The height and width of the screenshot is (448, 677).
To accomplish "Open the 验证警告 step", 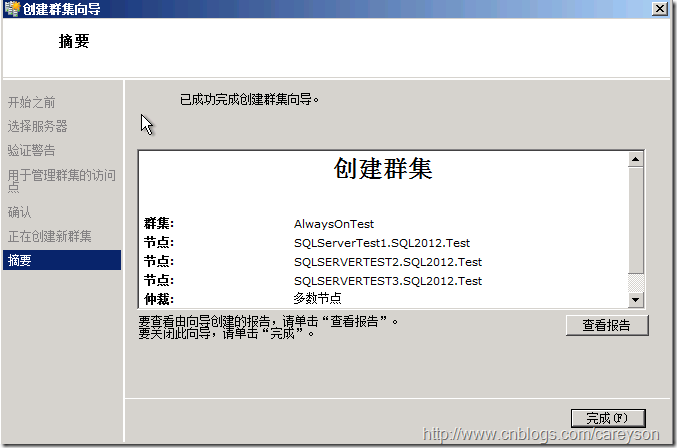I will pos(32,150).
